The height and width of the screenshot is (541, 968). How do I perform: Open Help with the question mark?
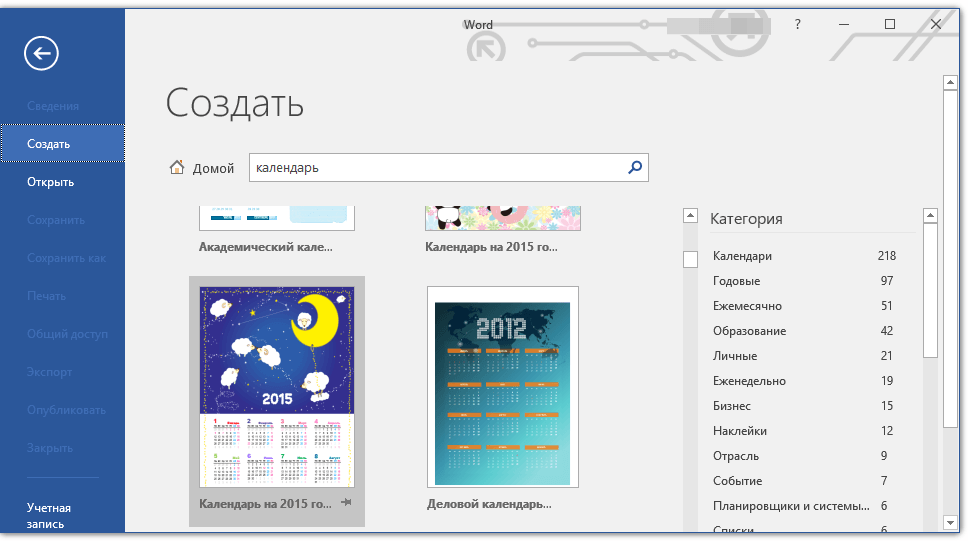click(x=797, y=25)
